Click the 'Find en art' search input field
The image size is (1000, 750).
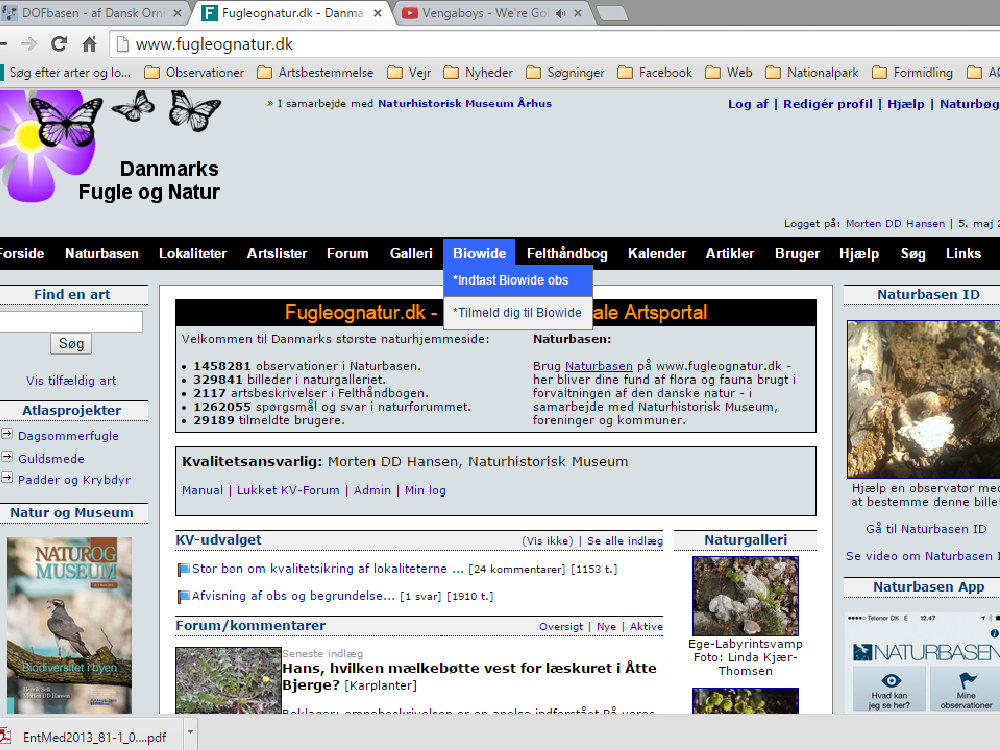pos(70,322)
